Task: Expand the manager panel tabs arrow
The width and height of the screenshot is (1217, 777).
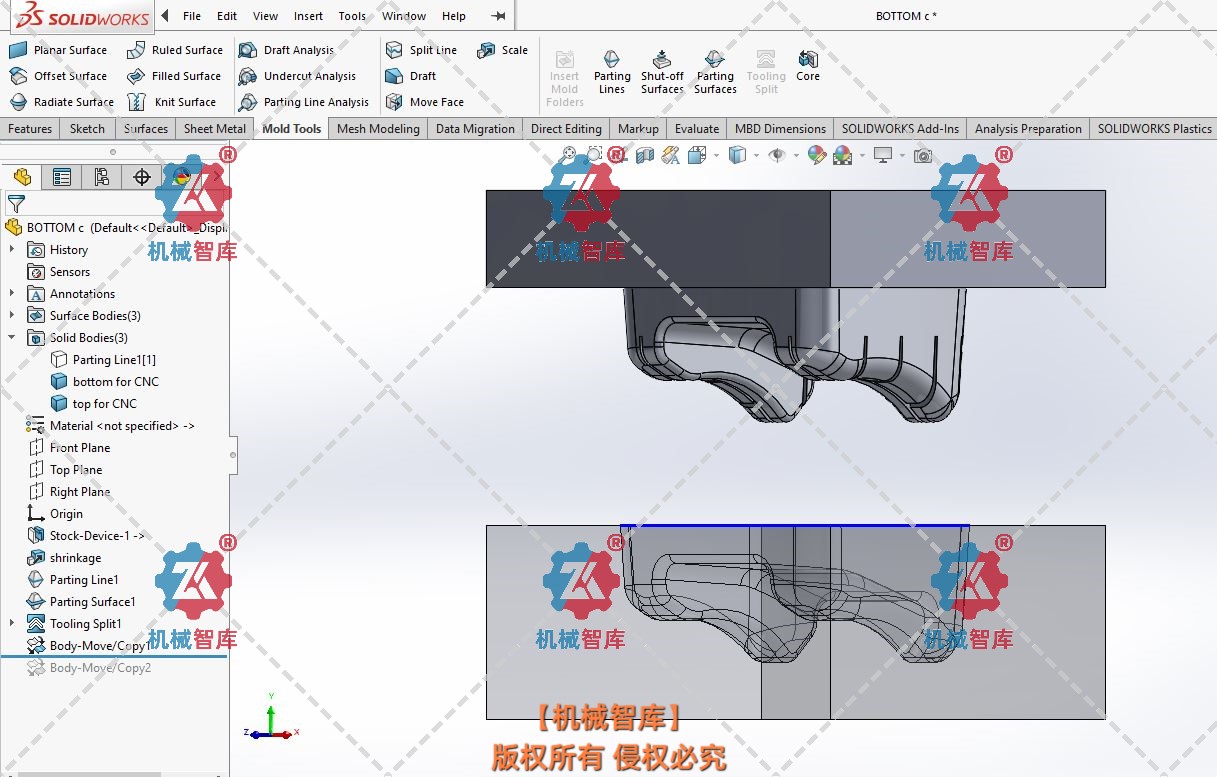Action: 218,177
